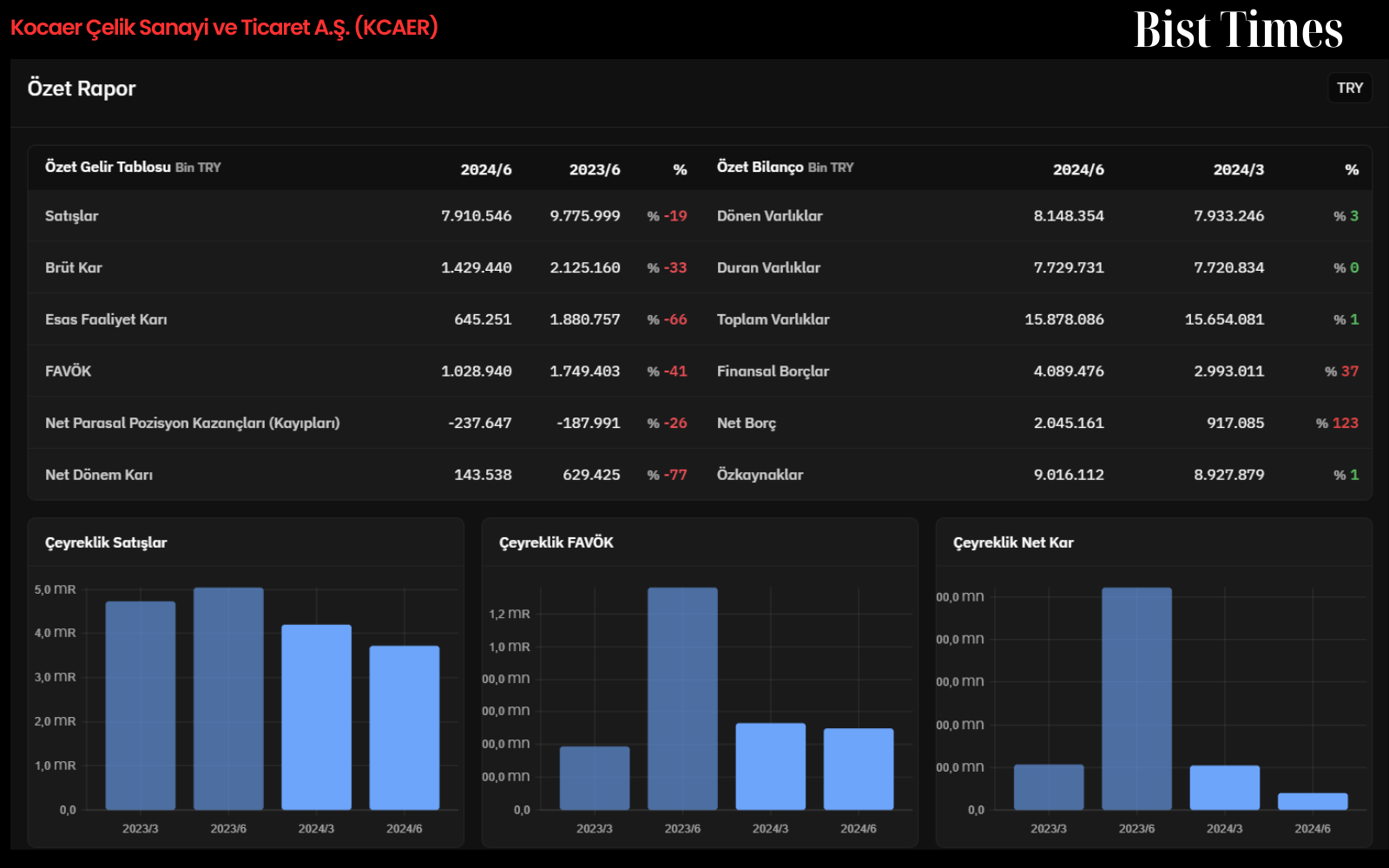Screen dimensions: 1389x868
Task: Click the Net Parasal Pozisyon Kazançları label
Action: click(x=193, y=424)
